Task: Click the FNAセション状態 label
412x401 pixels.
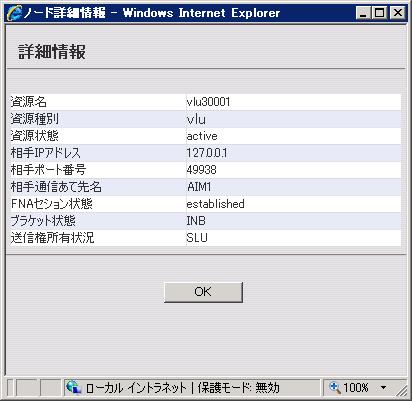Action: (52, 204)
